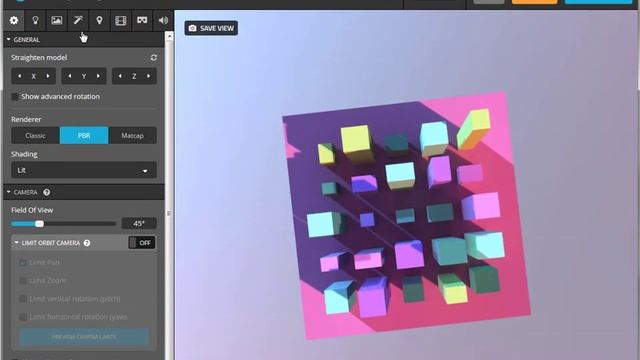
Task: Toggle Limit Orbit Camera OFF switch
Action: 142,243
